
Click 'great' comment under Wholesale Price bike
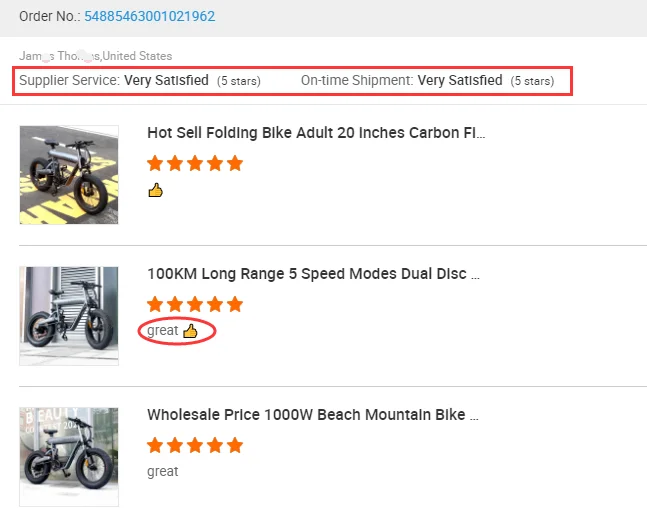(x=162, y=471)
